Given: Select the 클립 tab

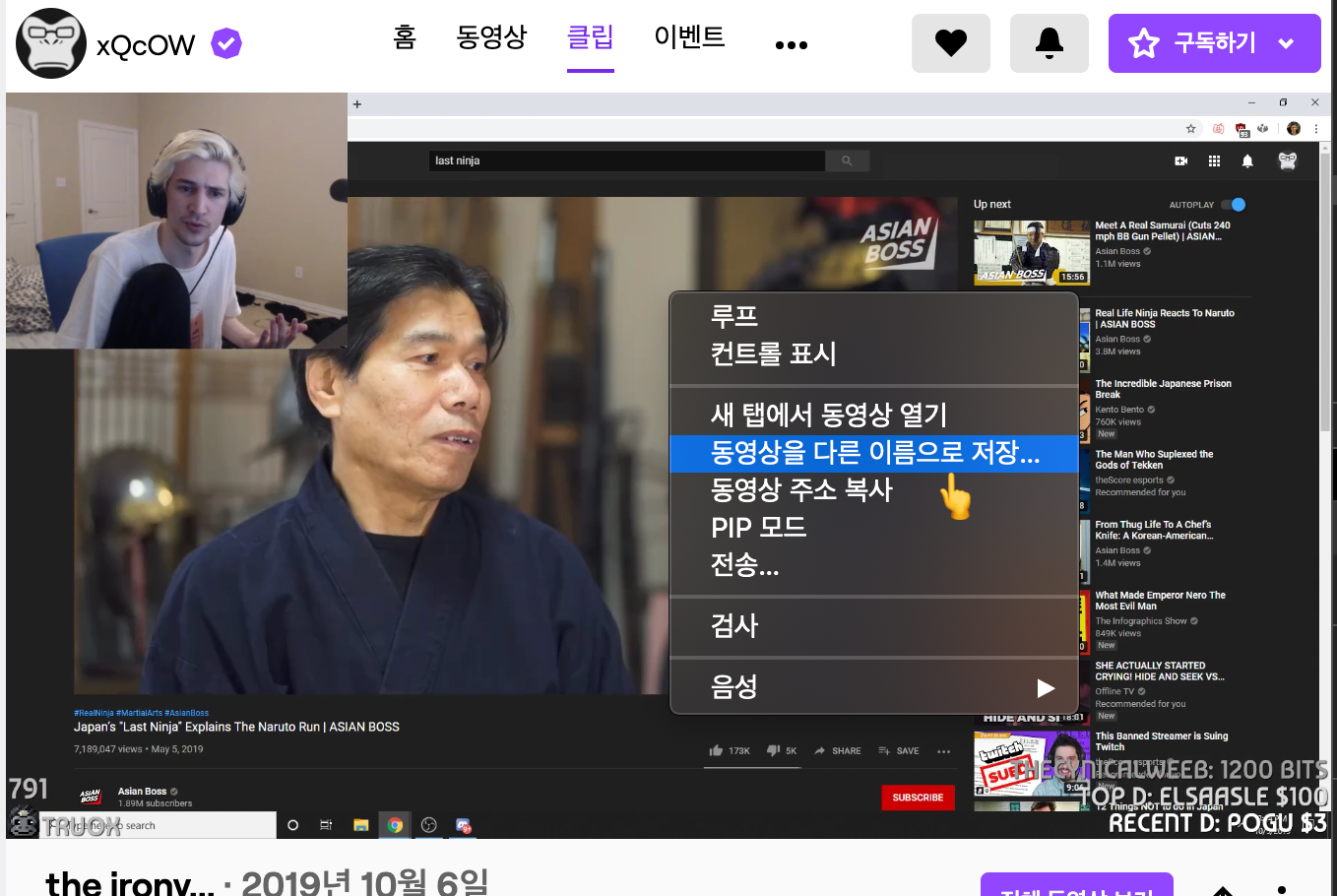Looking at the screenshot, I should click(x=591, y=37).
